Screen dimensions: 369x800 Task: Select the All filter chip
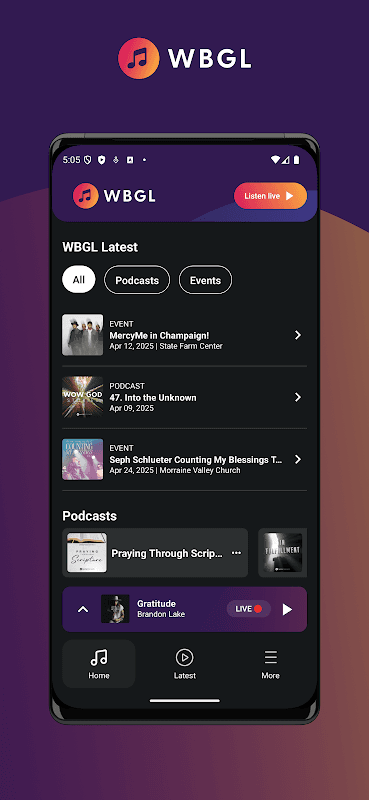(79, 280)
